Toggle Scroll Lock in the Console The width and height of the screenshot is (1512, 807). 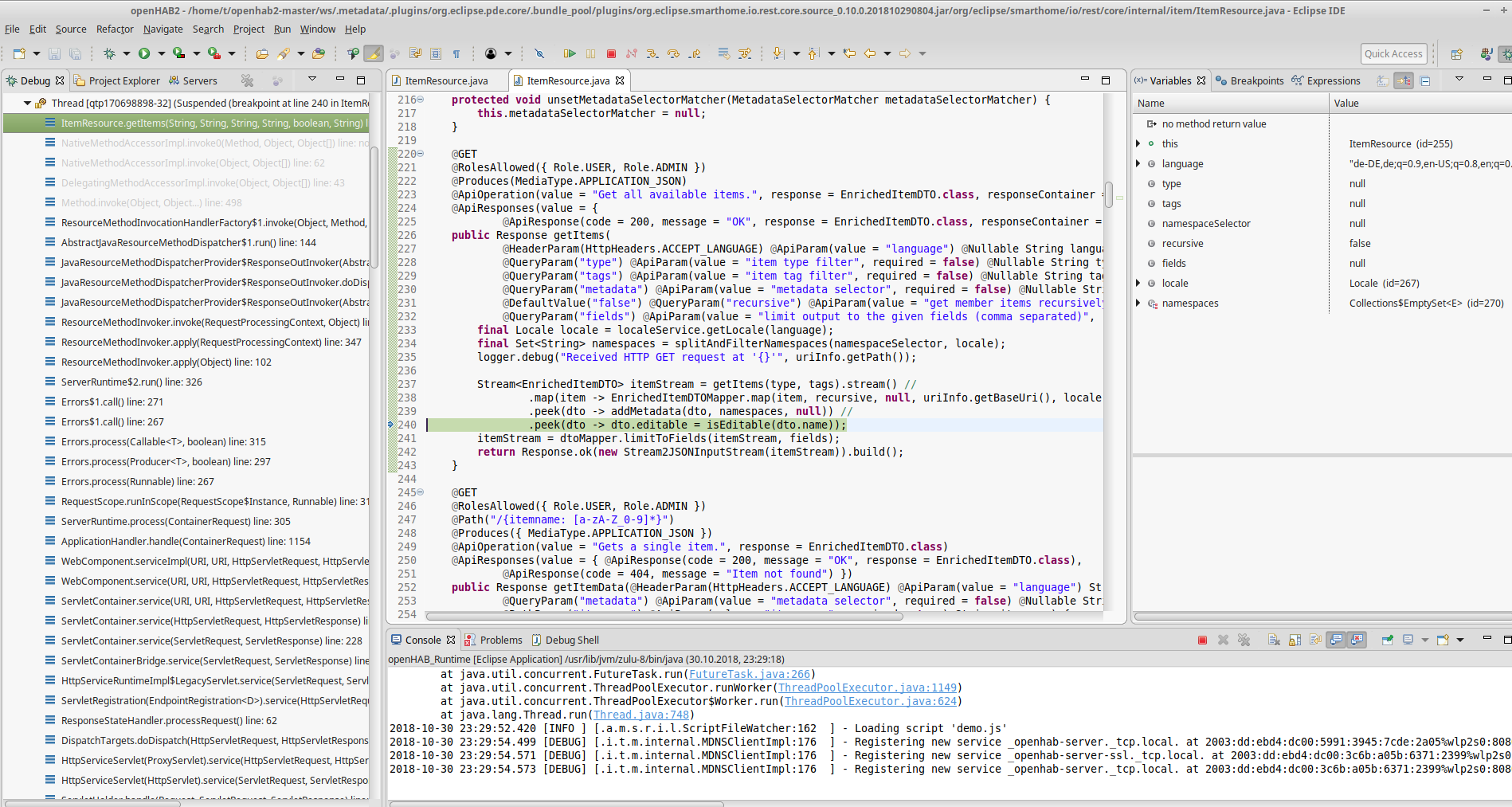1295,640
